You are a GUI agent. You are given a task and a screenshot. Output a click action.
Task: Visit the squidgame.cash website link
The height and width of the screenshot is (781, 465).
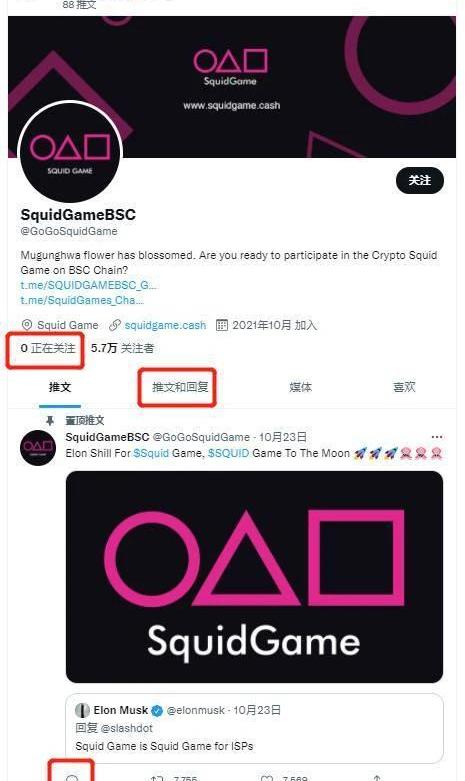pyautogui.click(x=165, y=325)
